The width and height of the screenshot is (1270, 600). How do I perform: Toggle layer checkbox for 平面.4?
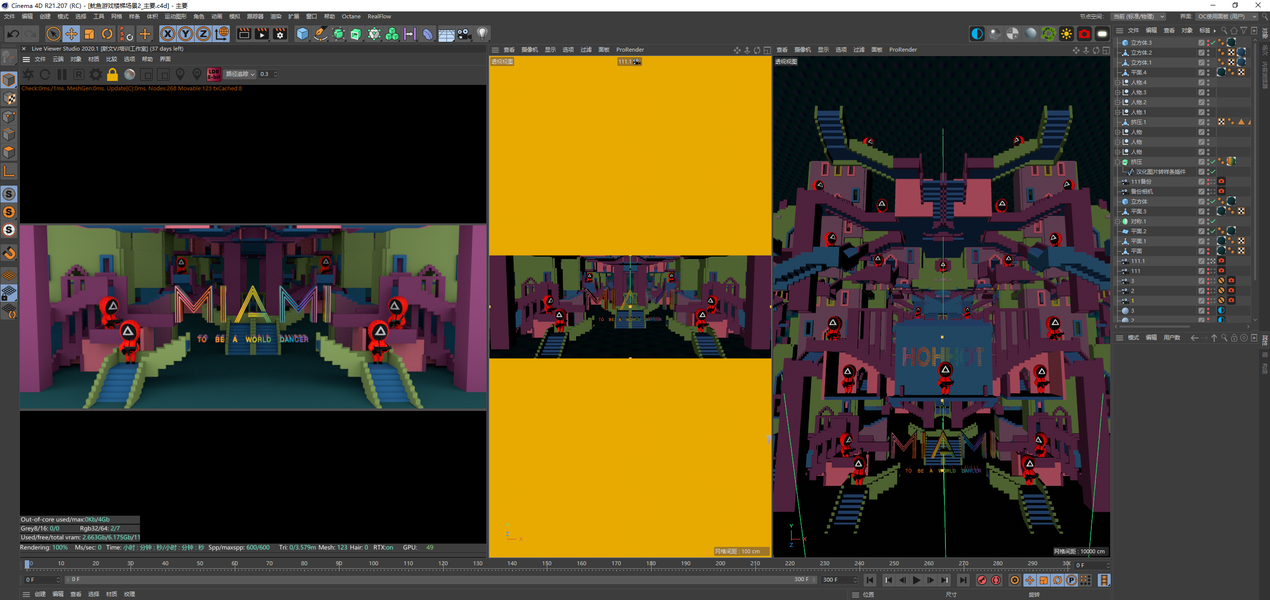coord(1201,72)
